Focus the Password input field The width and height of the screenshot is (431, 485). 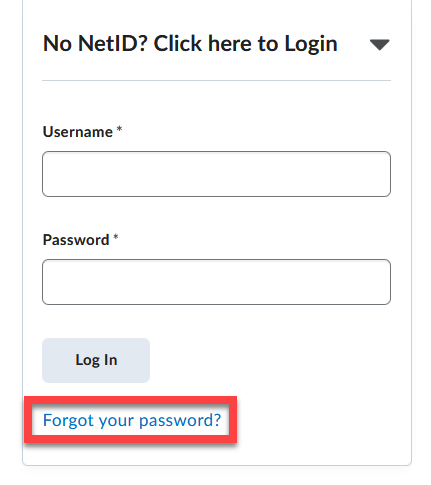pyautogui.click(x=216, y=282)
